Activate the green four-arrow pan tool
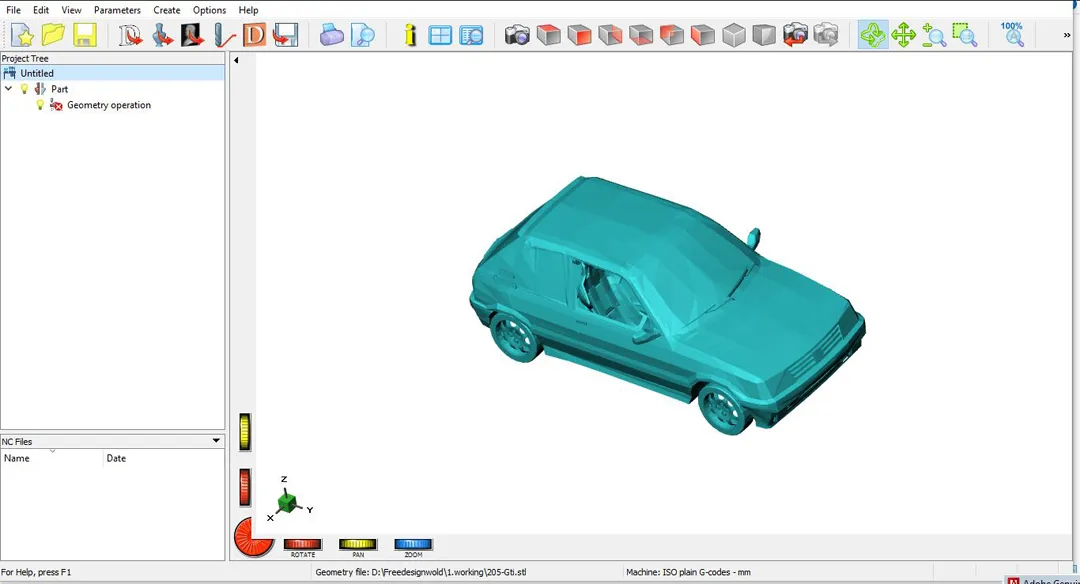Image resolution: width=1080 pixels, height=584 pixels. [x=903, y=34]
